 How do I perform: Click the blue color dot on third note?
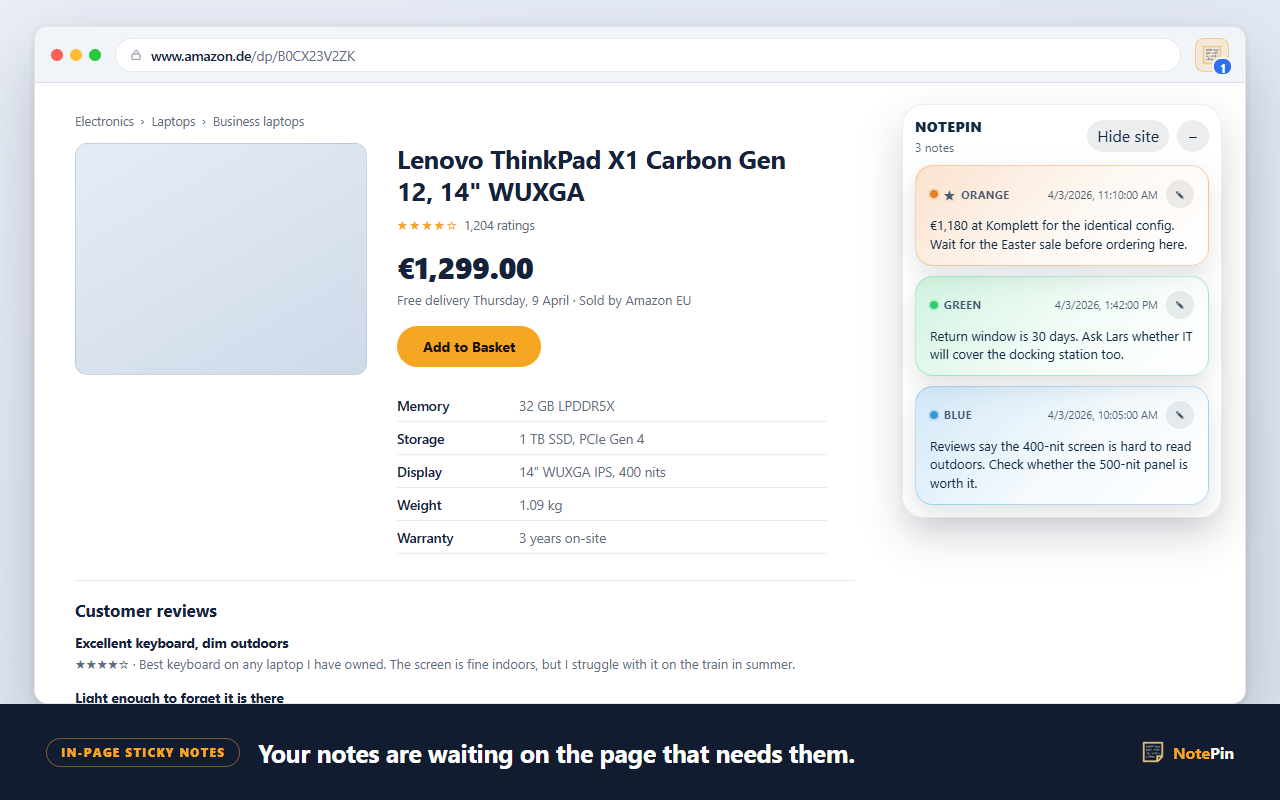(x=934, y=415)
